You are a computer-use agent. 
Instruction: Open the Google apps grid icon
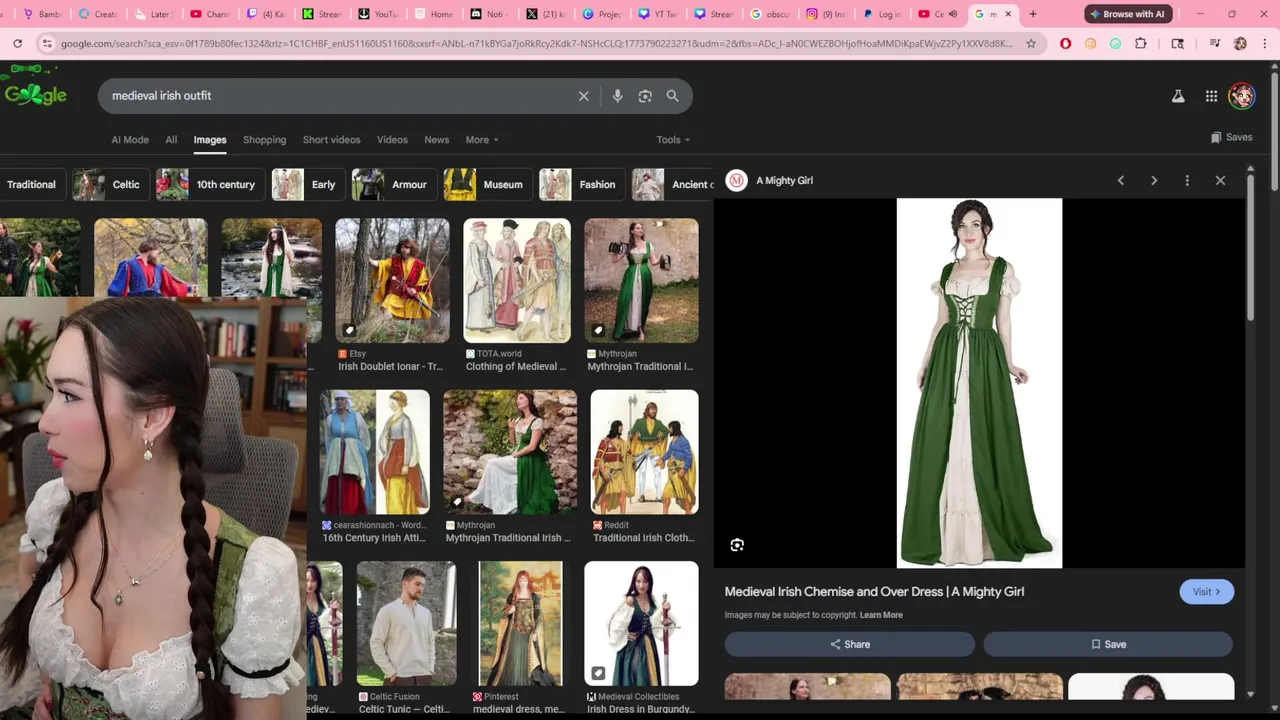coord(1211,96)
